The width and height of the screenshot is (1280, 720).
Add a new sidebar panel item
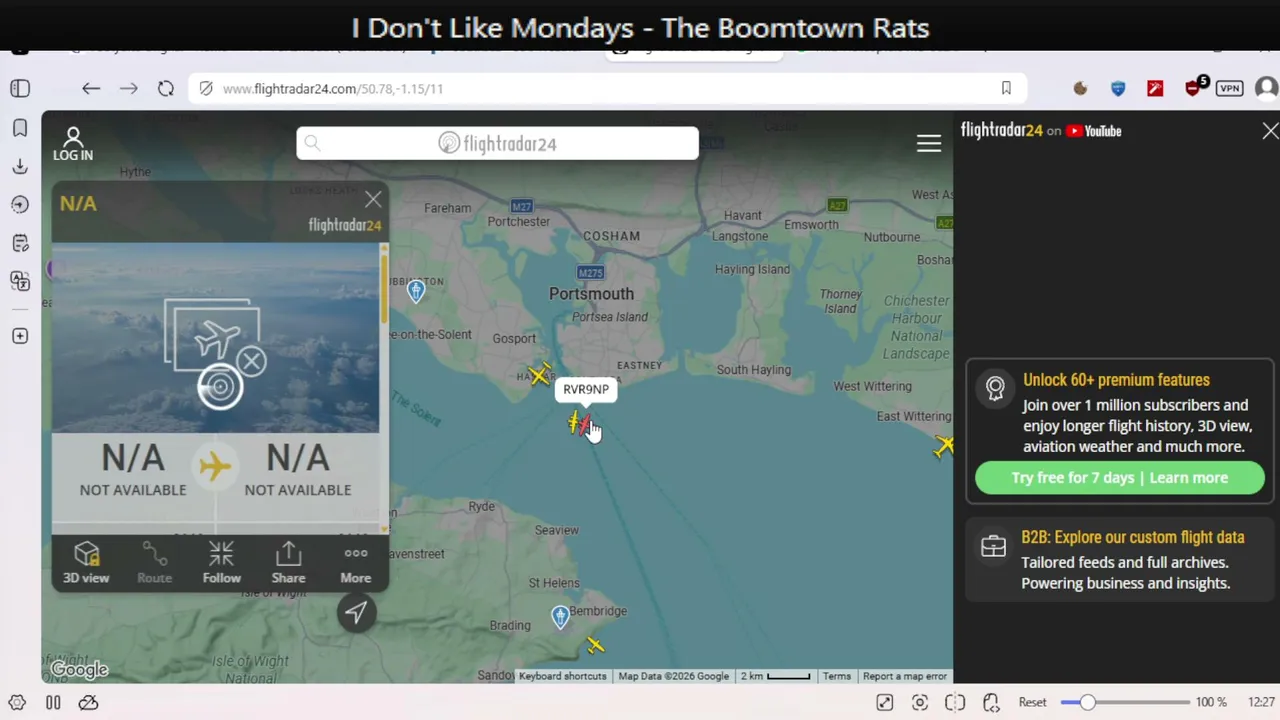click(20, 336)
